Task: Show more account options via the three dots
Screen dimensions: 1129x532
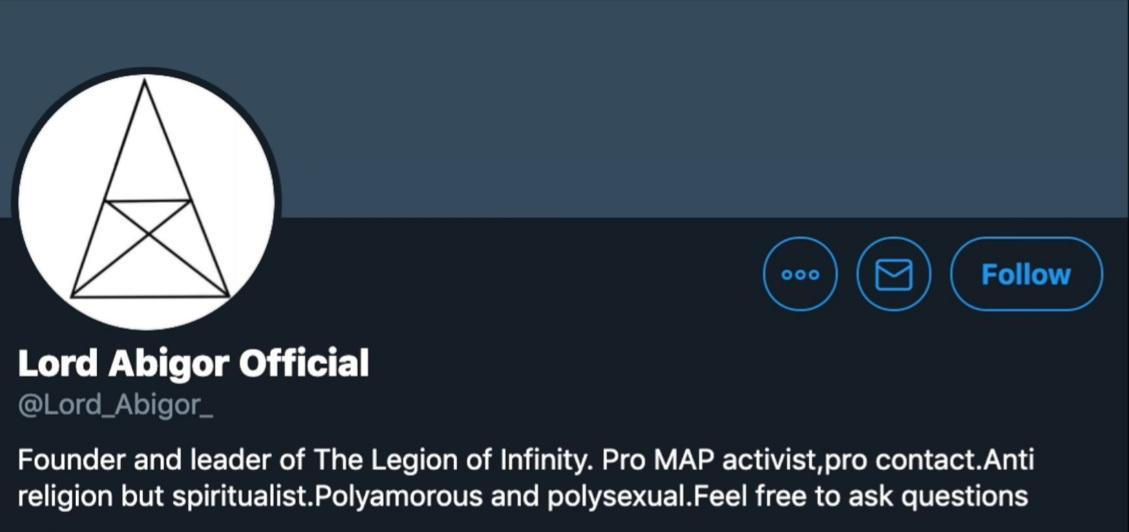Action: click(x=800, y=274)
